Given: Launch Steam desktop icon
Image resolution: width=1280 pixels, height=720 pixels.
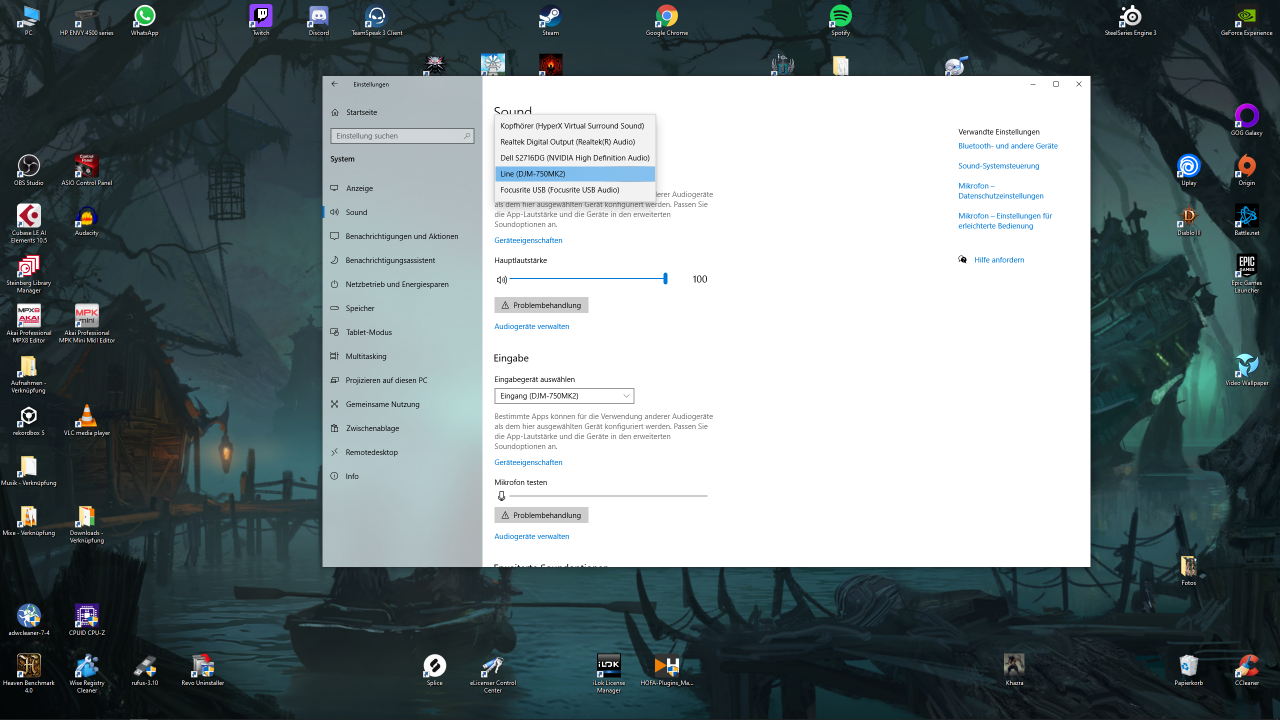Looking at the screenshot, I should [x=550, y=20].
